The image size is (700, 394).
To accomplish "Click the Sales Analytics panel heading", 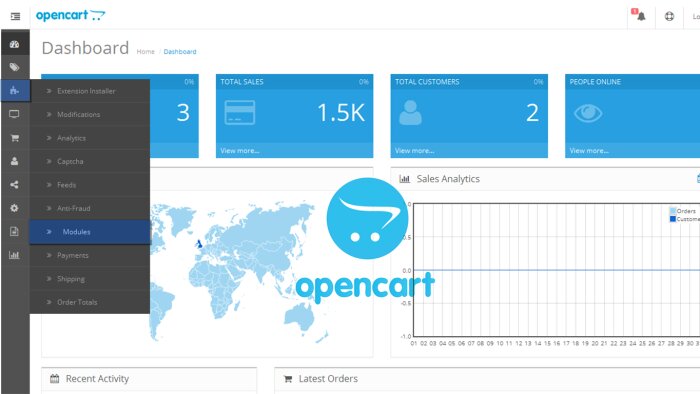I will click(x=448, y=179).
